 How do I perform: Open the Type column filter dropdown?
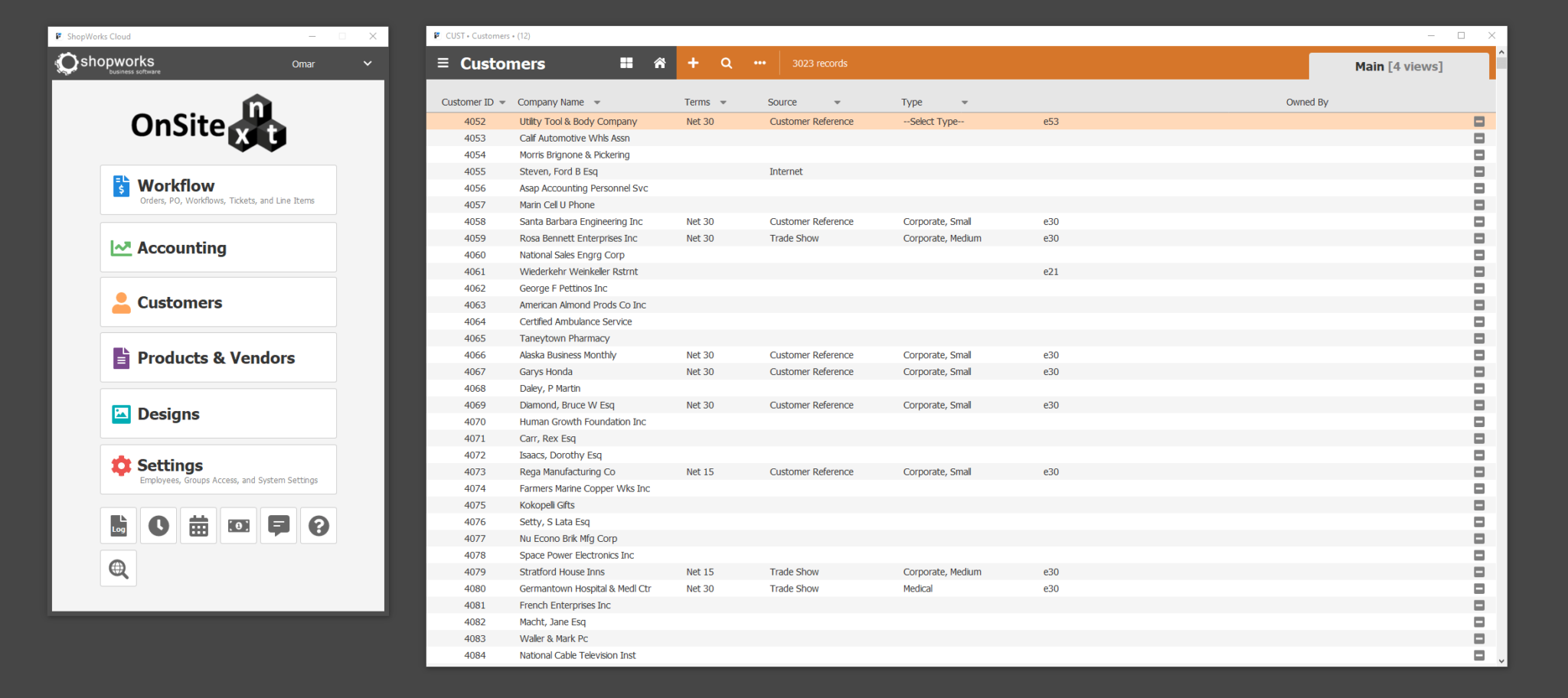click(x=964, y=102)
